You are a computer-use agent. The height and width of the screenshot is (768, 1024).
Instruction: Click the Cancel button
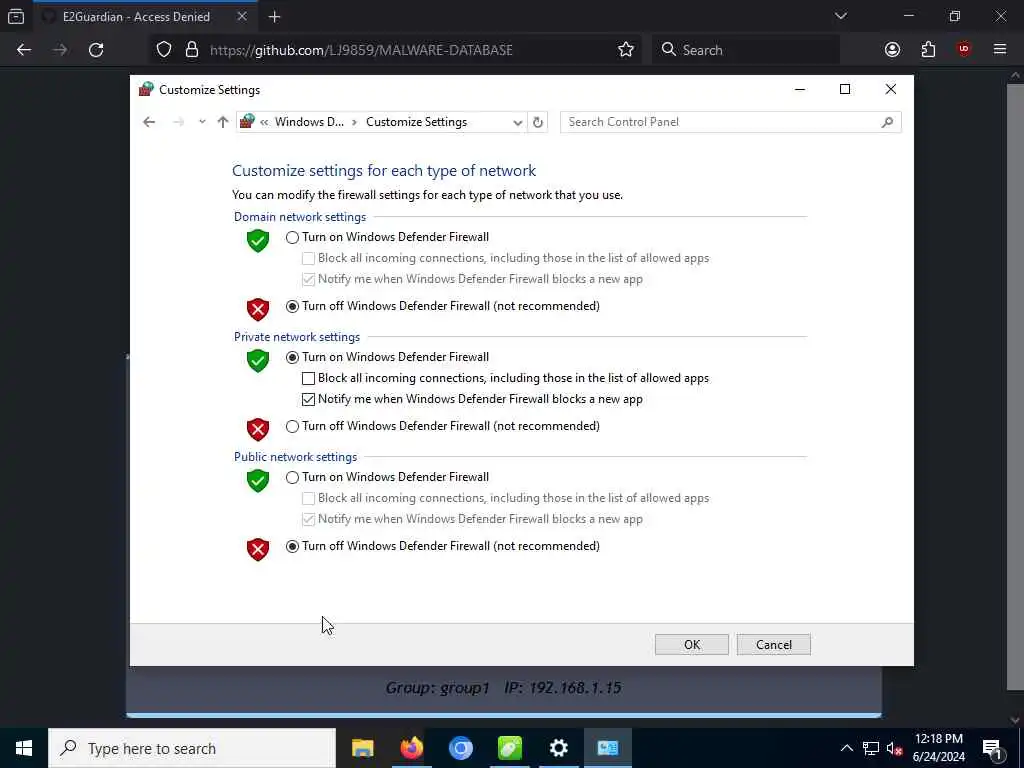[x=773, y=645]
